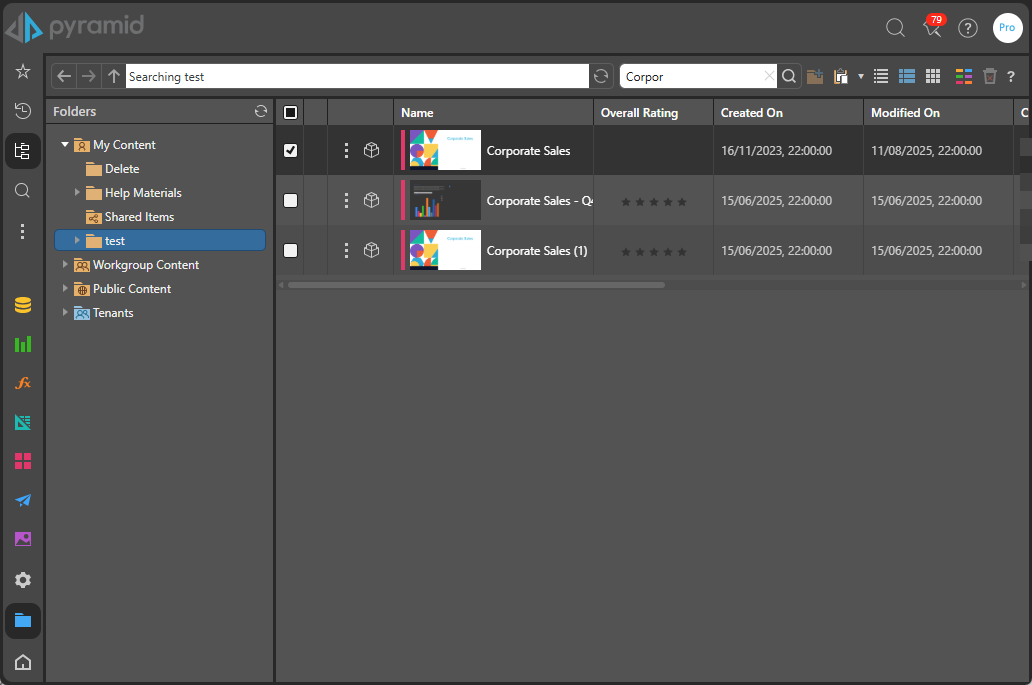The image size is (1032, 685).
Task: Expand the Help Materials folder
Action: click(x=77, y=192)
